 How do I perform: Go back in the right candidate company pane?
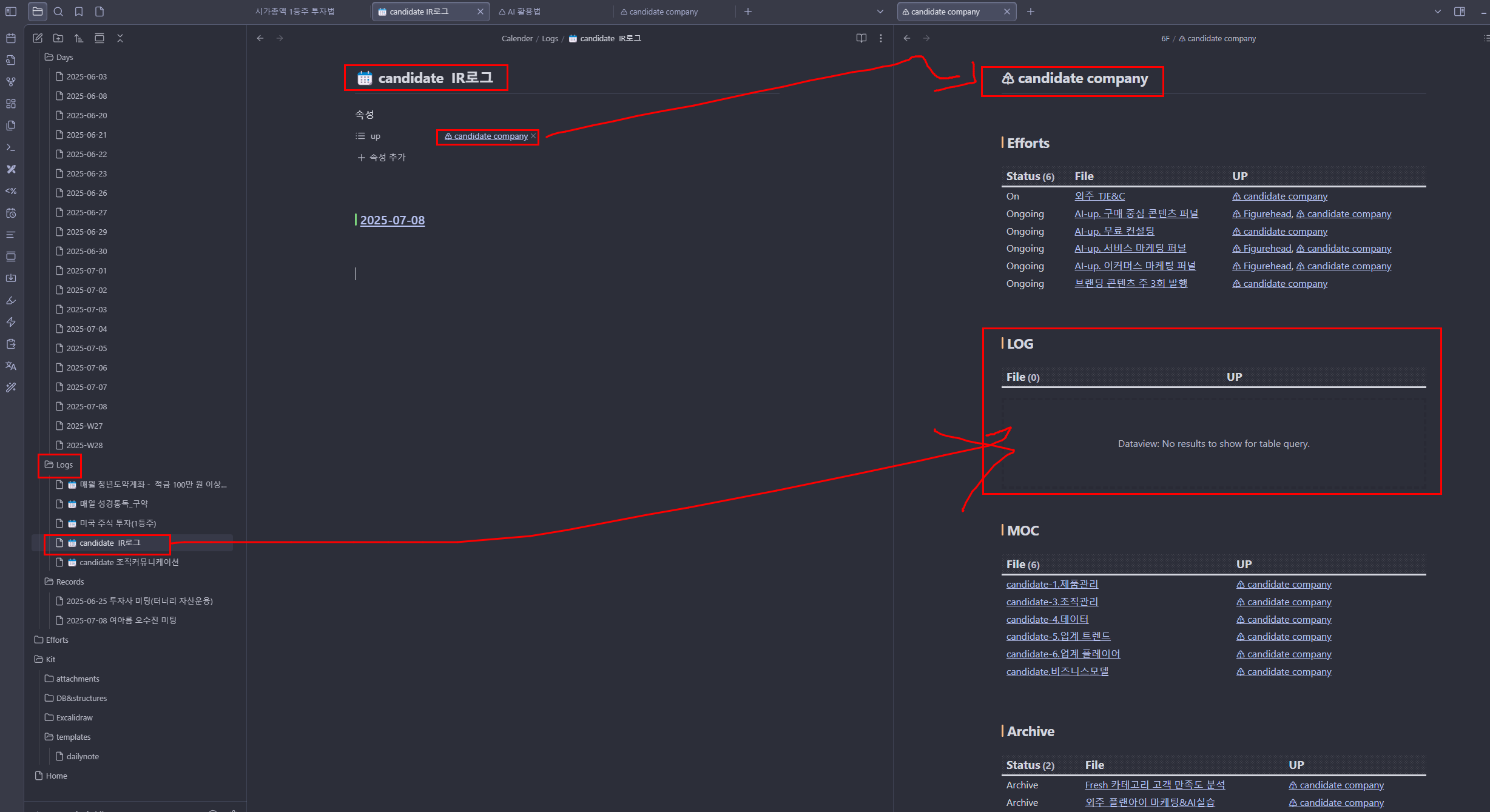click(x=907, y=38)
